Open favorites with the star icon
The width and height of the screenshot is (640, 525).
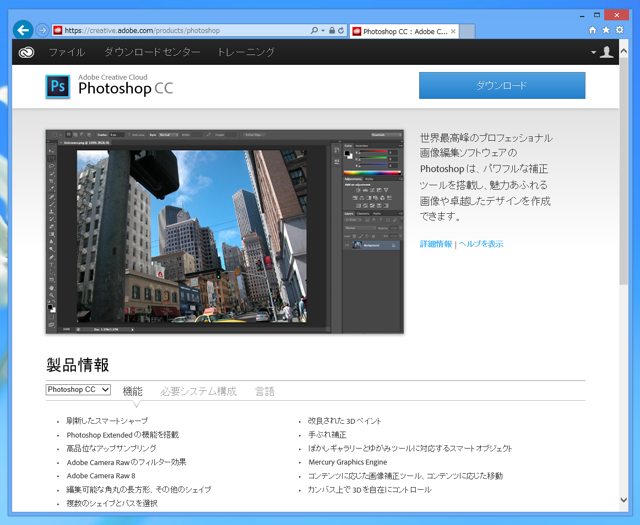(606, 30)
